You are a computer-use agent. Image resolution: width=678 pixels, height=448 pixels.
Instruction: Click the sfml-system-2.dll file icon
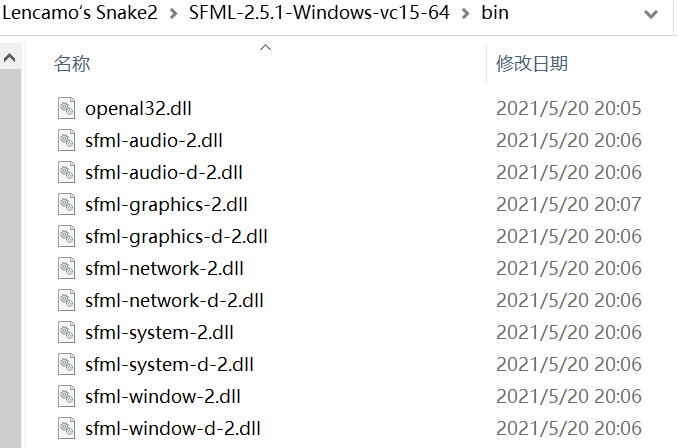click(x=67, y=332)
